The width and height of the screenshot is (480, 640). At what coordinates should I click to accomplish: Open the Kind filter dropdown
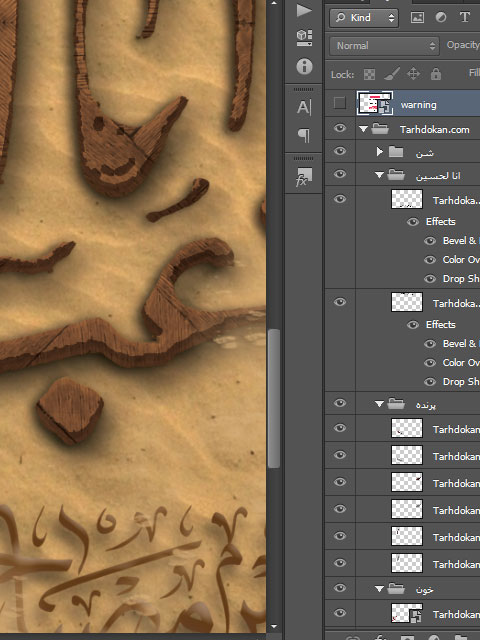coord(364,18)
